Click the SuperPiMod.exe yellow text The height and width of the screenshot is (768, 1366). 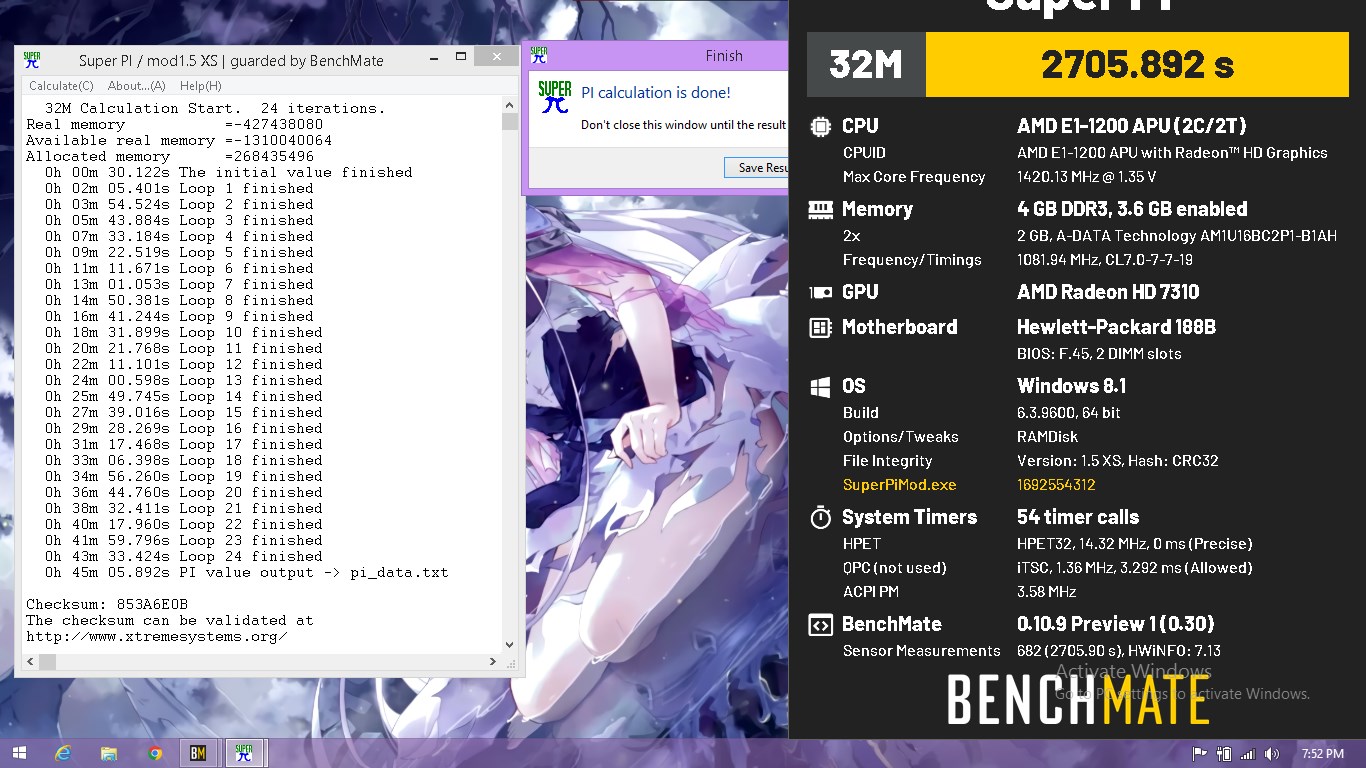point(899,485)
